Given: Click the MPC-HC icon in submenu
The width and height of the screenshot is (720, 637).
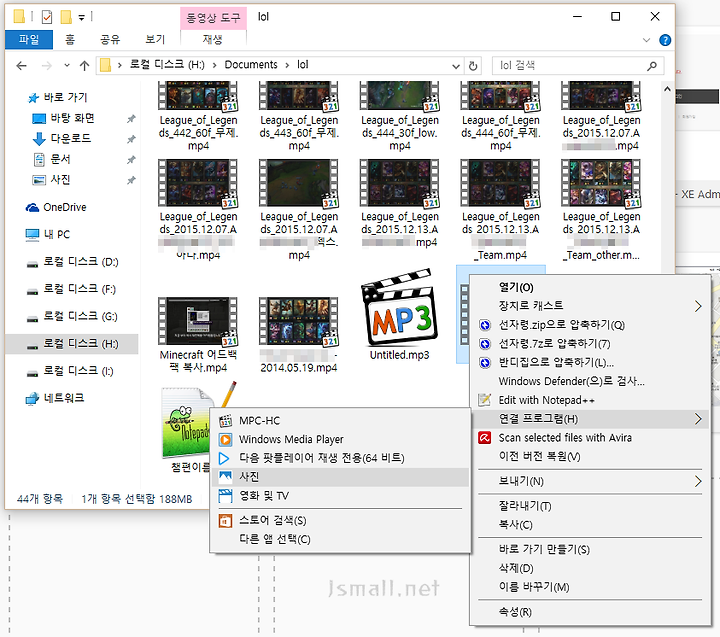Looking at the screenshot, I should pyautogui.click(x=225, y=421).
